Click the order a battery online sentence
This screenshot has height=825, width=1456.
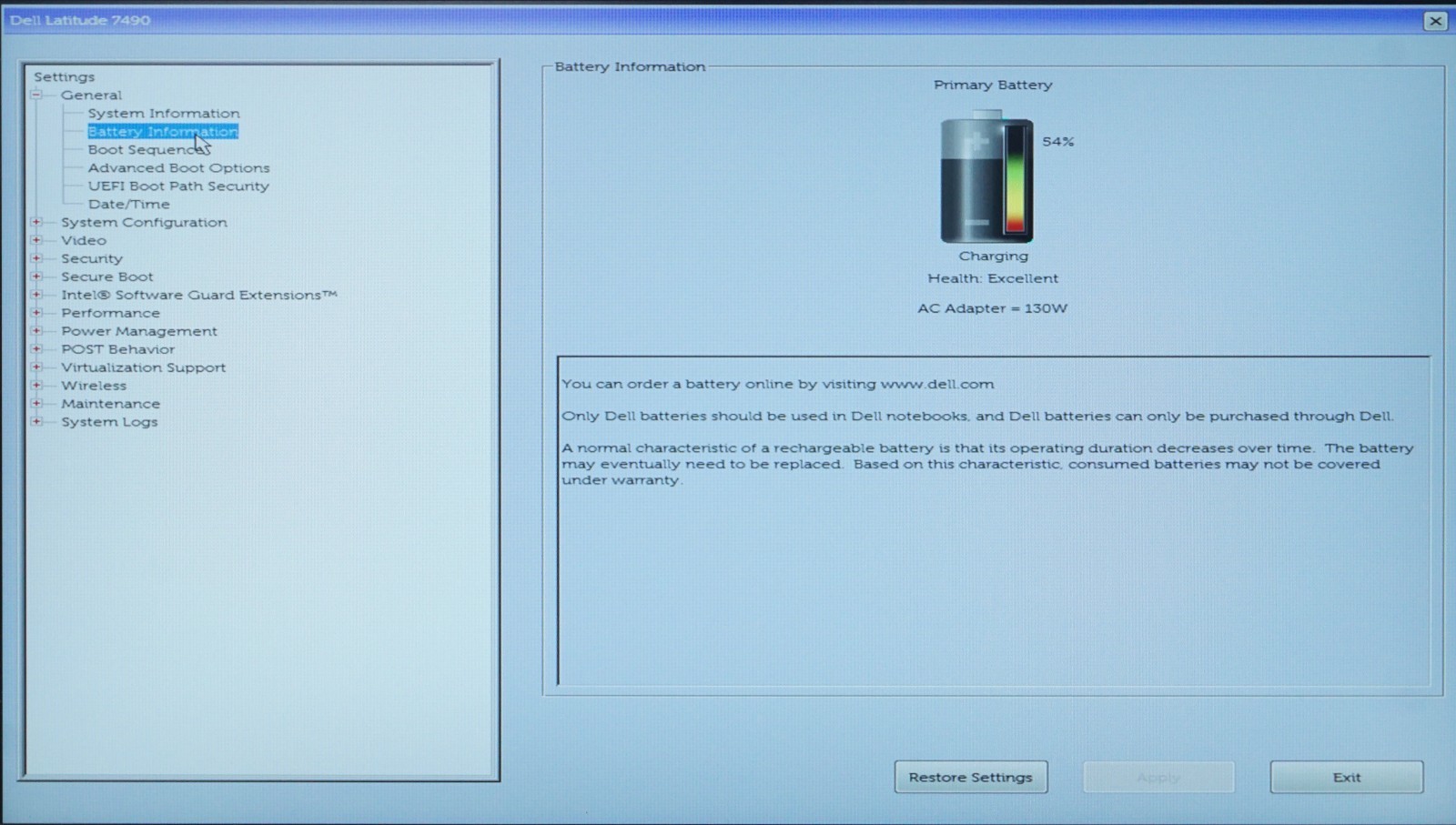778,385
